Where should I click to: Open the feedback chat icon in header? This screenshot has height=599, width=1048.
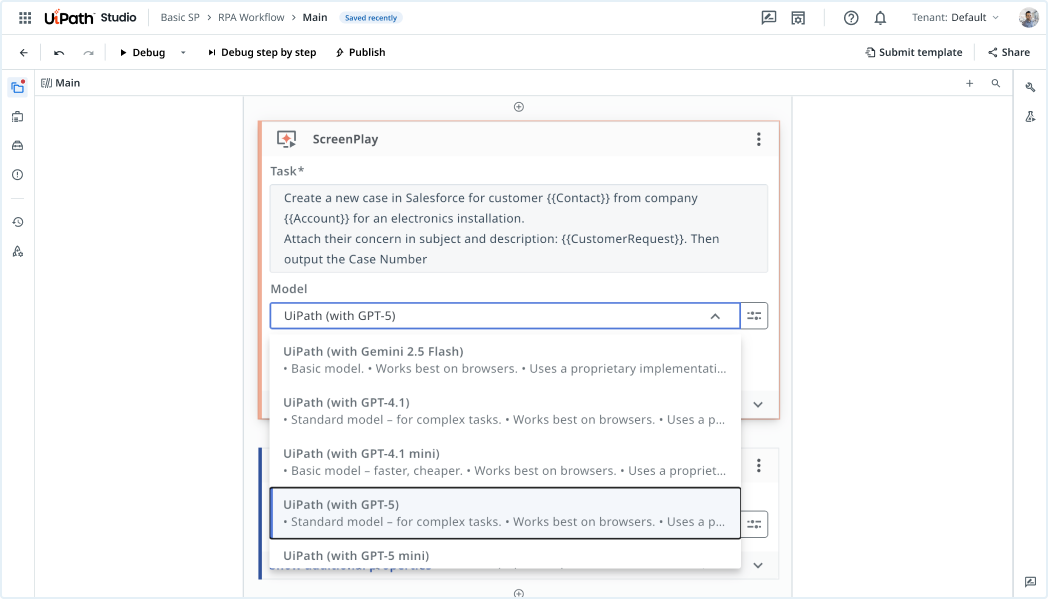(769, 18)
